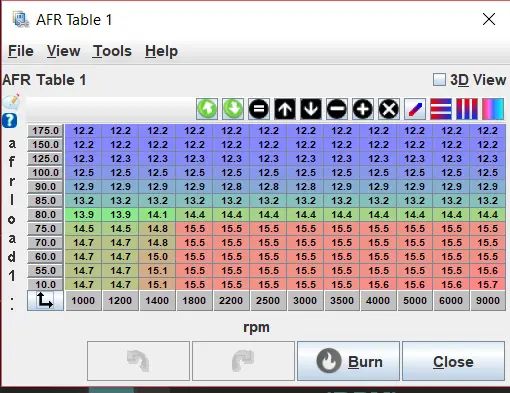Select the 14.5 cell at 75.0 load, 1200 rpm
510x393 pixels.
click(120, 228)
